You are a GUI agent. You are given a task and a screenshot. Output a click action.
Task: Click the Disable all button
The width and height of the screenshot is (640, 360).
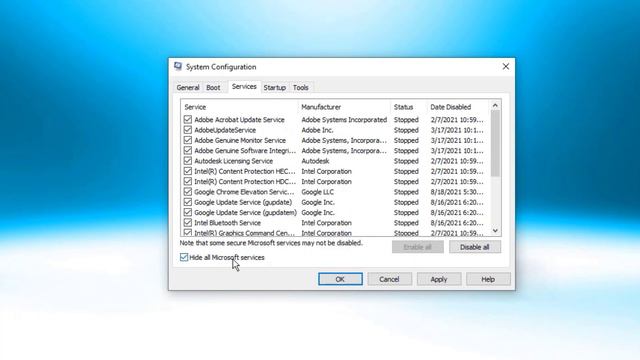pyautogui.click(x=475, y=247)
